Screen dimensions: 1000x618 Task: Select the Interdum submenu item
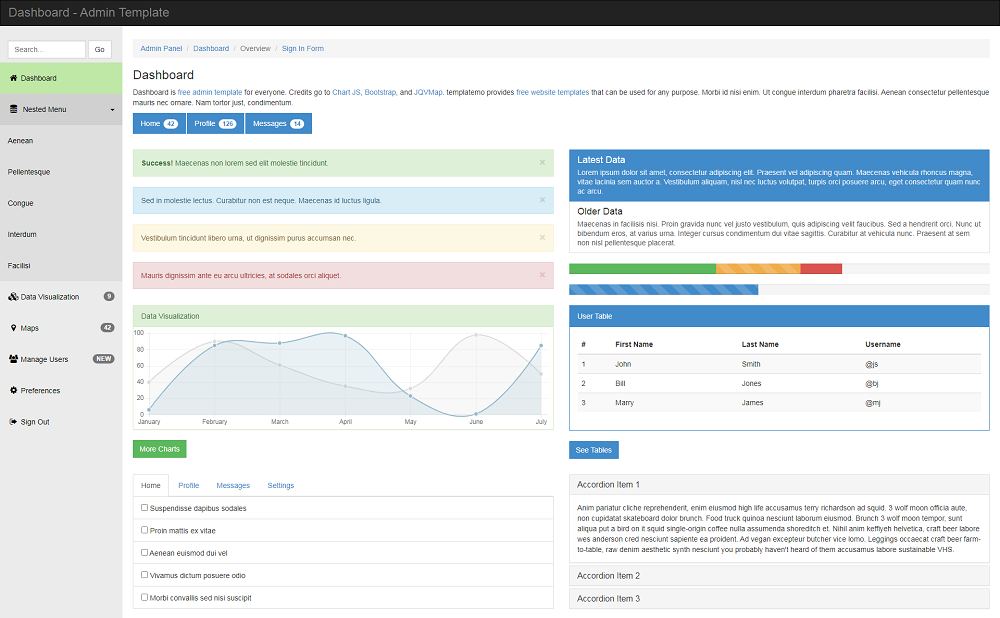(x=61, y=235)
